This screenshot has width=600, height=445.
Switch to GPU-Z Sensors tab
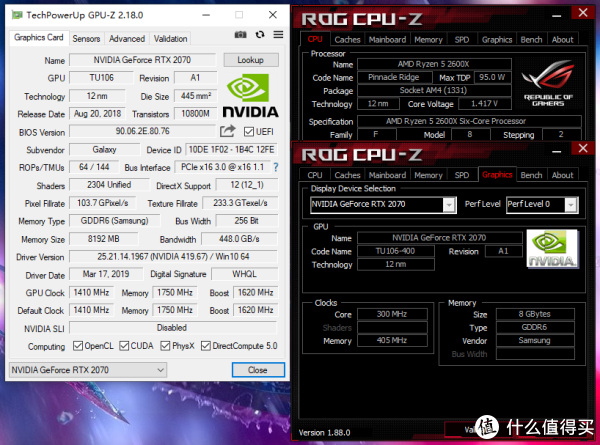(x=86, y=39)
